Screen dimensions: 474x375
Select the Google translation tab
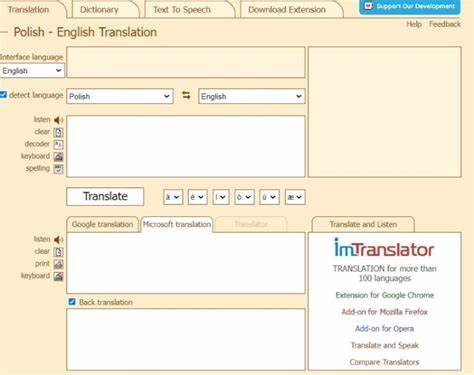(x=102, y=224)
